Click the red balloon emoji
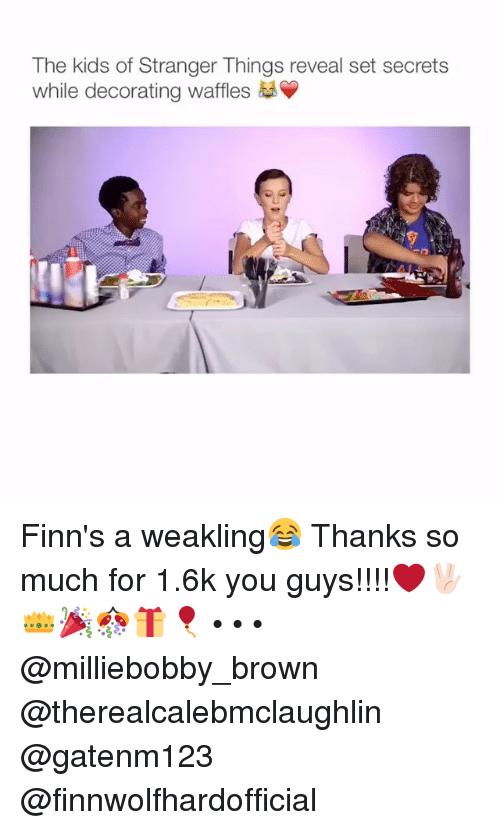The image size is (500, 830). 186,622
